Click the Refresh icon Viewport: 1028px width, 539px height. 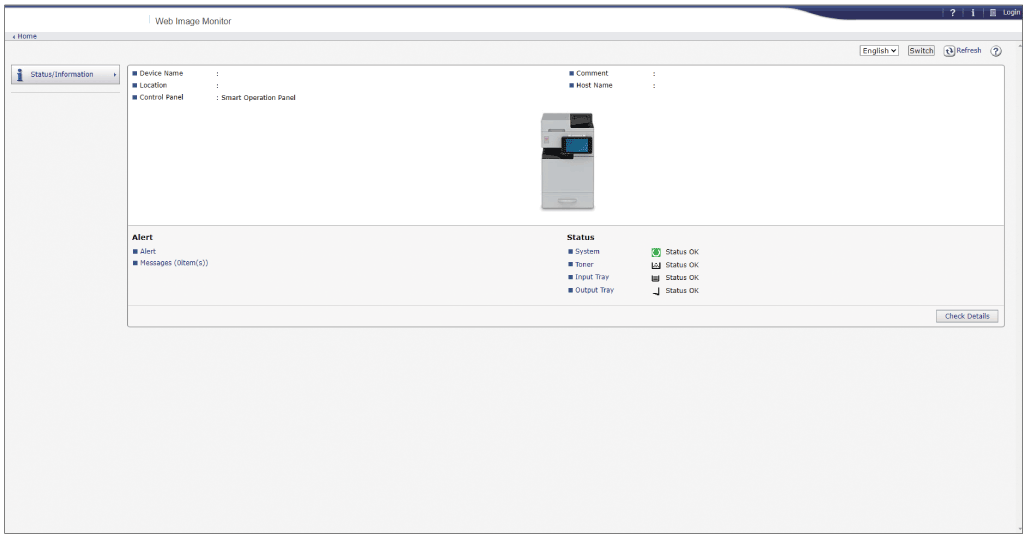pyautogui.click(x=949, y=51)
